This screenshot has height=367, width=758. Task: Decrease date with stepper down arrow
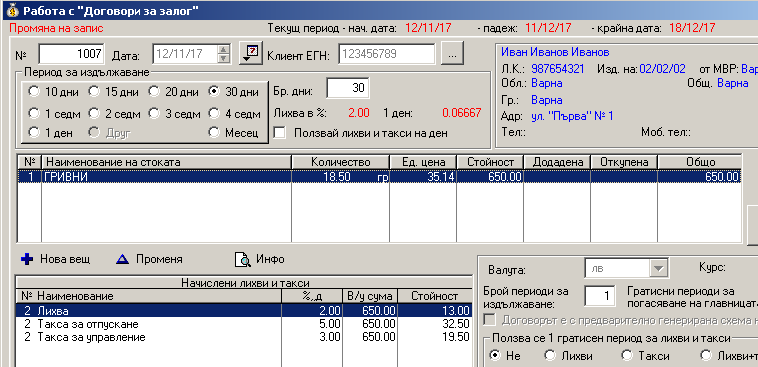223,58
